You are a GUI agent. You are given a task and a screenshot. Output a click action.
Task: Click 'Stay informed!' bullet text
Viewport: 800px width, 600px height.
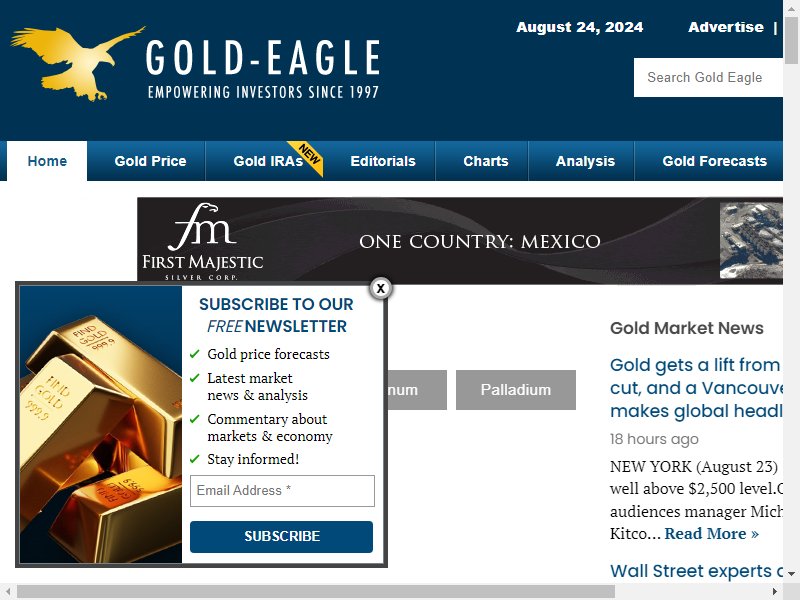(253, 459)
